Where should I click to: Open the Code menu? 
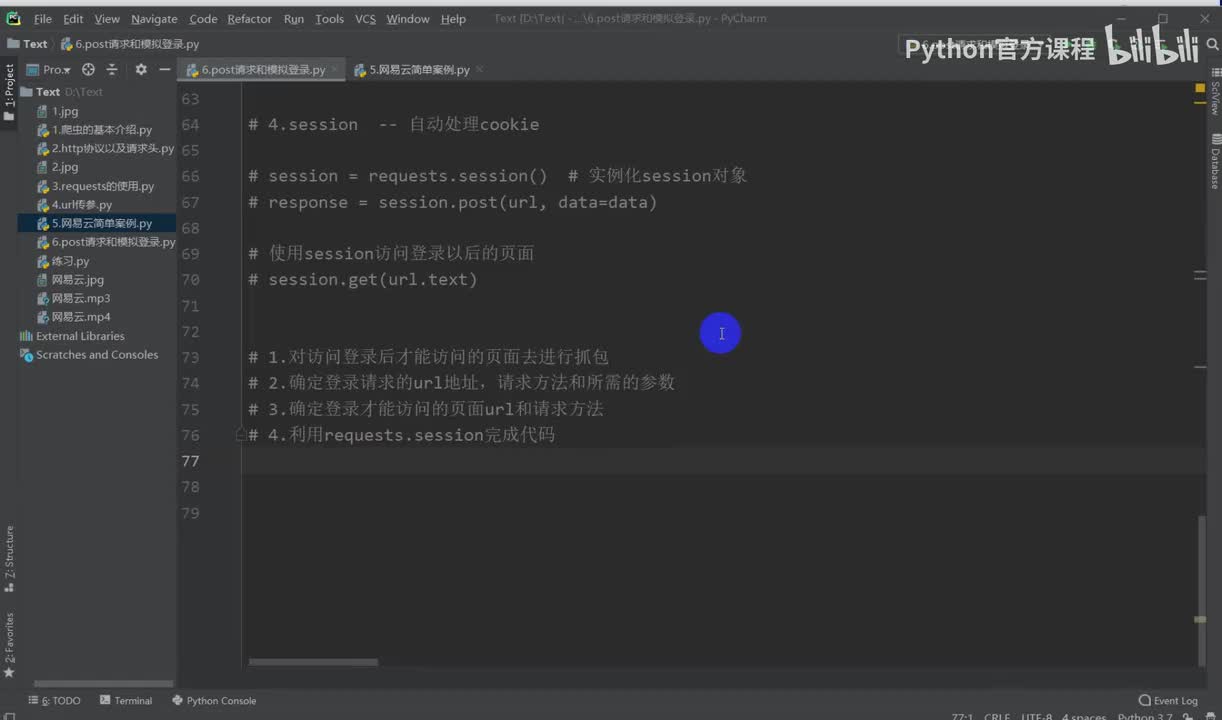click(x=203, y=19)
